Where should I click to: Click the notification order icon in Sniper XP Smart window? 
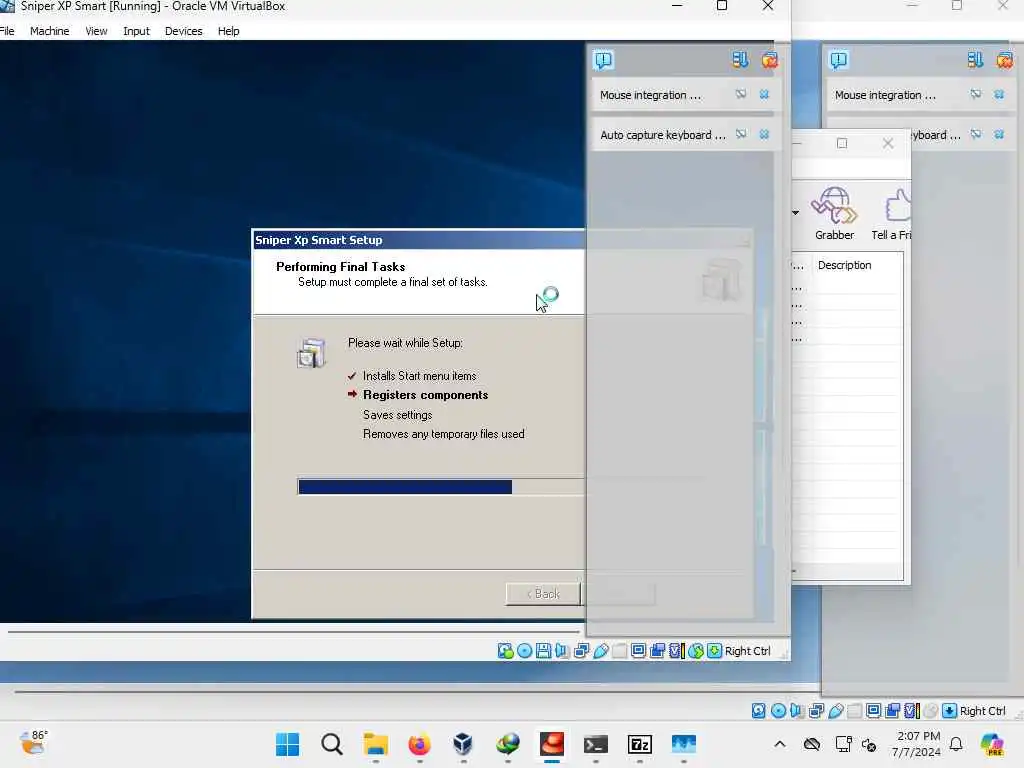click(740, 60)
